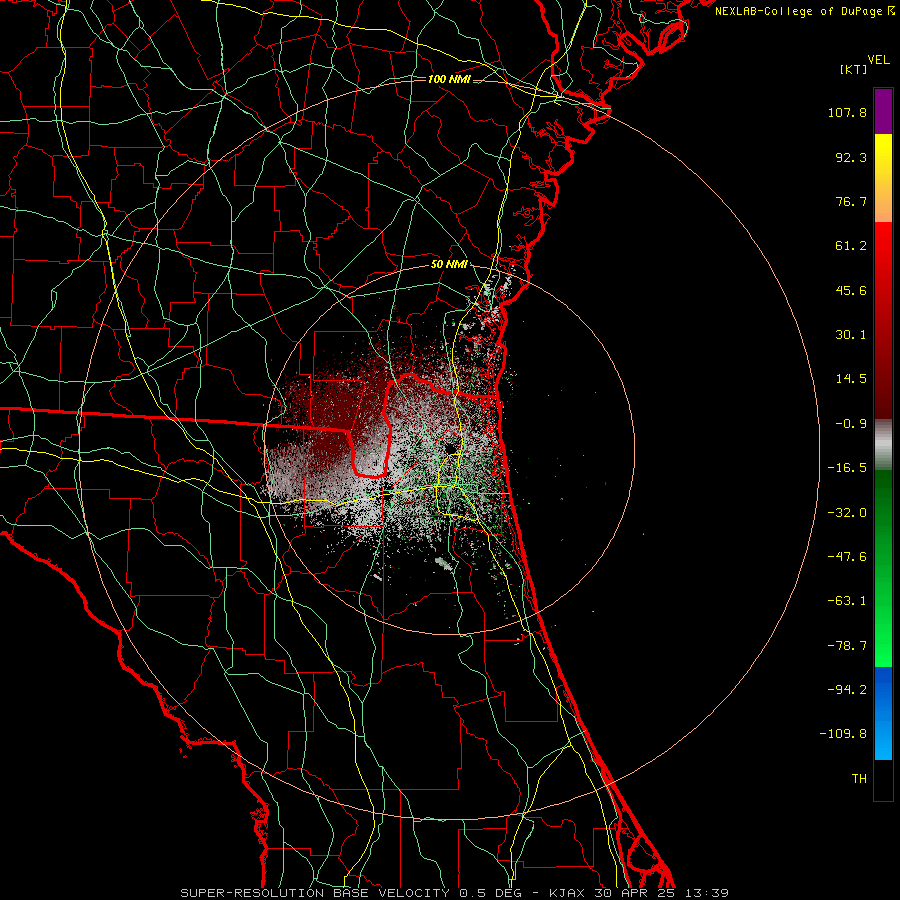Select the -94.2 legend value

click(x=847, y=689)
